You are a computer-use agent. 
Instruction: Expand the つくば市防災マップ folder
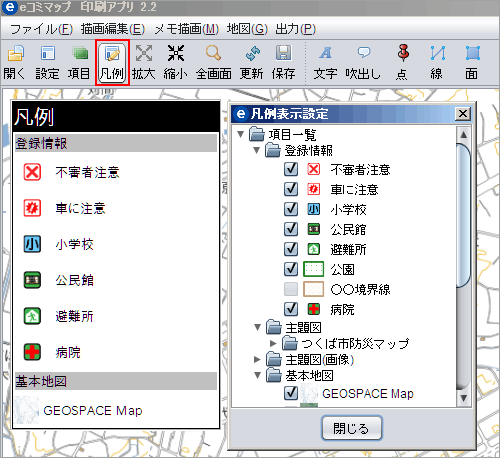[273, 343]
